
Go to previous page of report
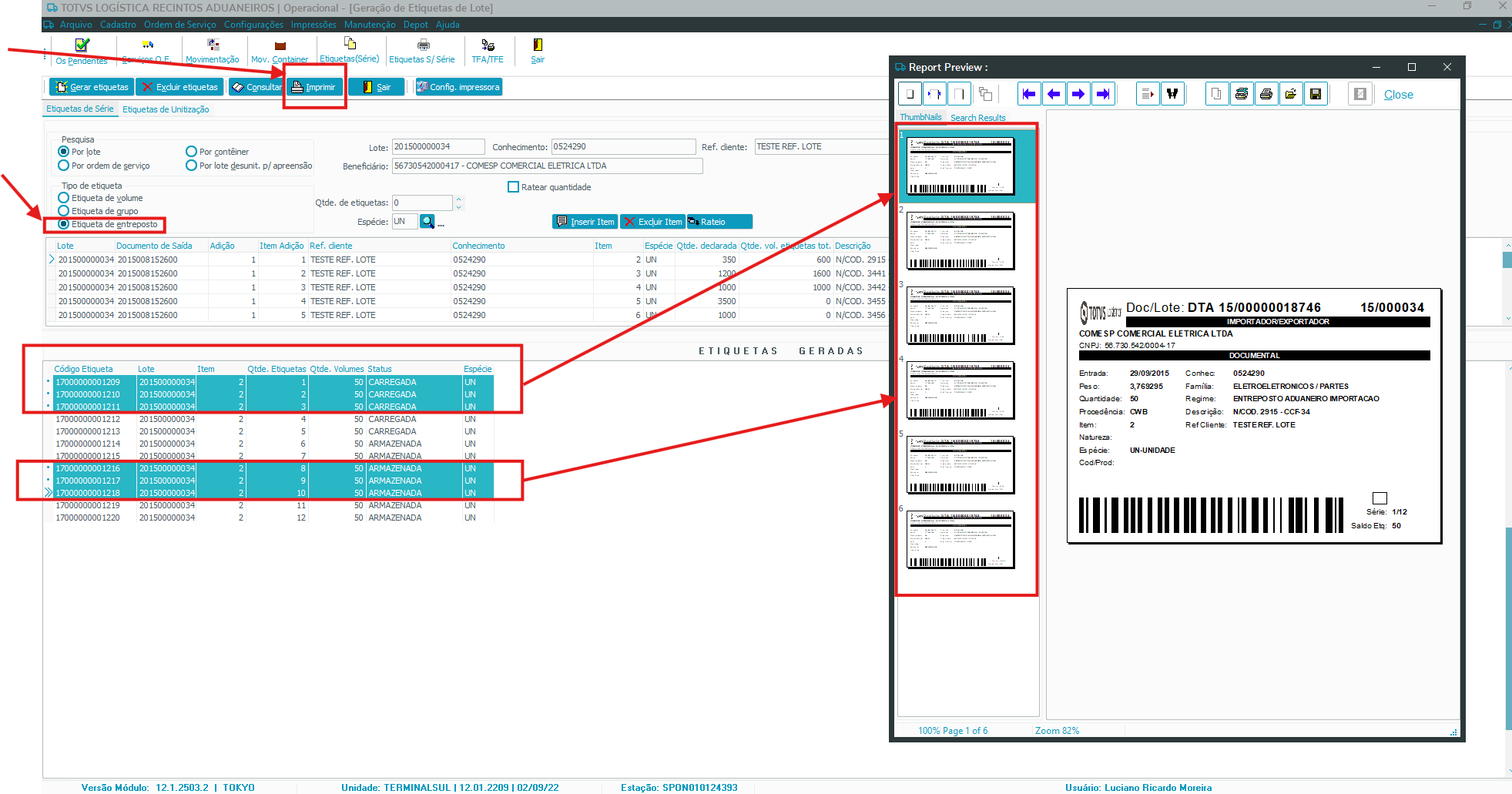(1054, 94)
